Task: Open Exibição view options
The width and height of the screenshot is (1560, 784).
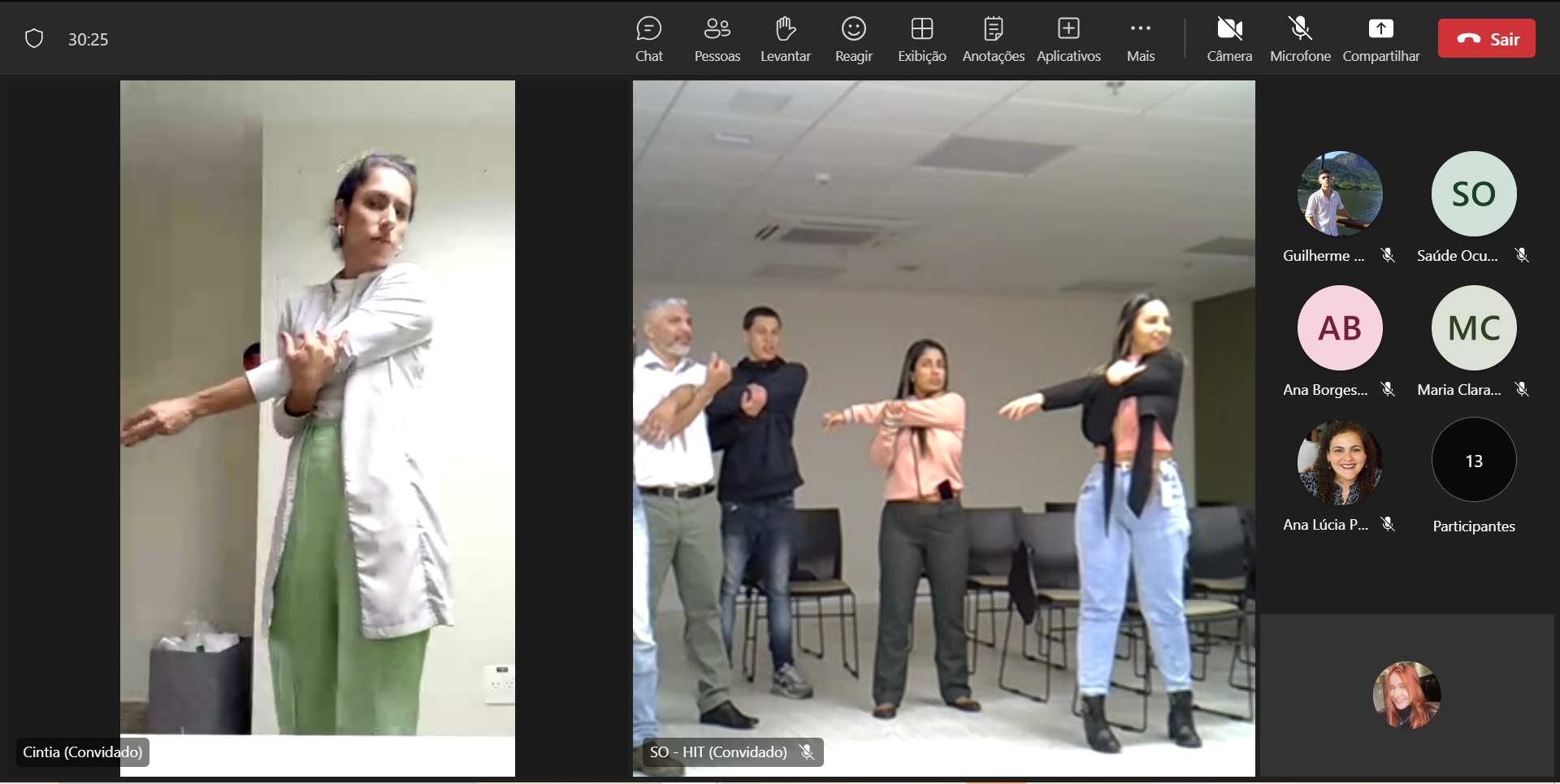Action: 921,39
